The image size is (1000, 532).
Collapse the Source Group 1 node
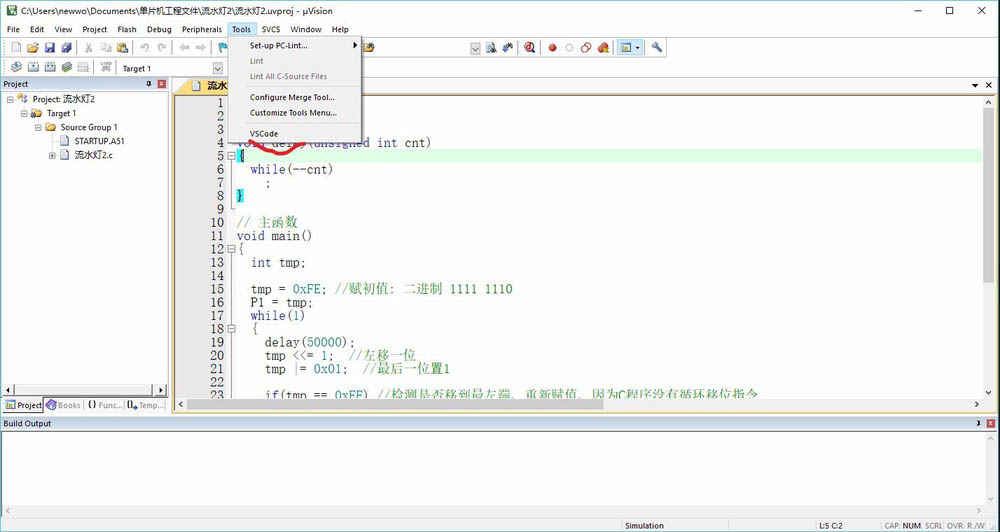[38, 127]
